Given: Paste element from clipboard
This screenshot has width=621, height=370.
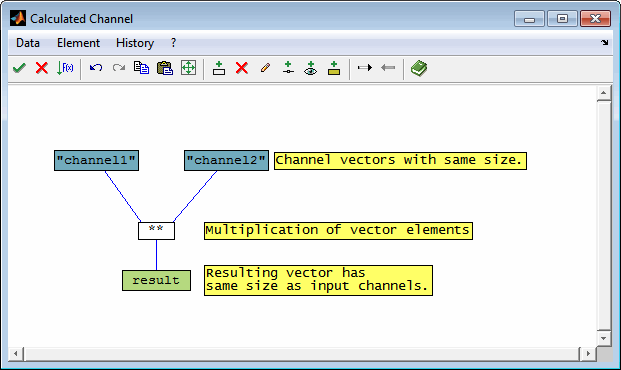Looking at the screenshot, I should 165,68.
